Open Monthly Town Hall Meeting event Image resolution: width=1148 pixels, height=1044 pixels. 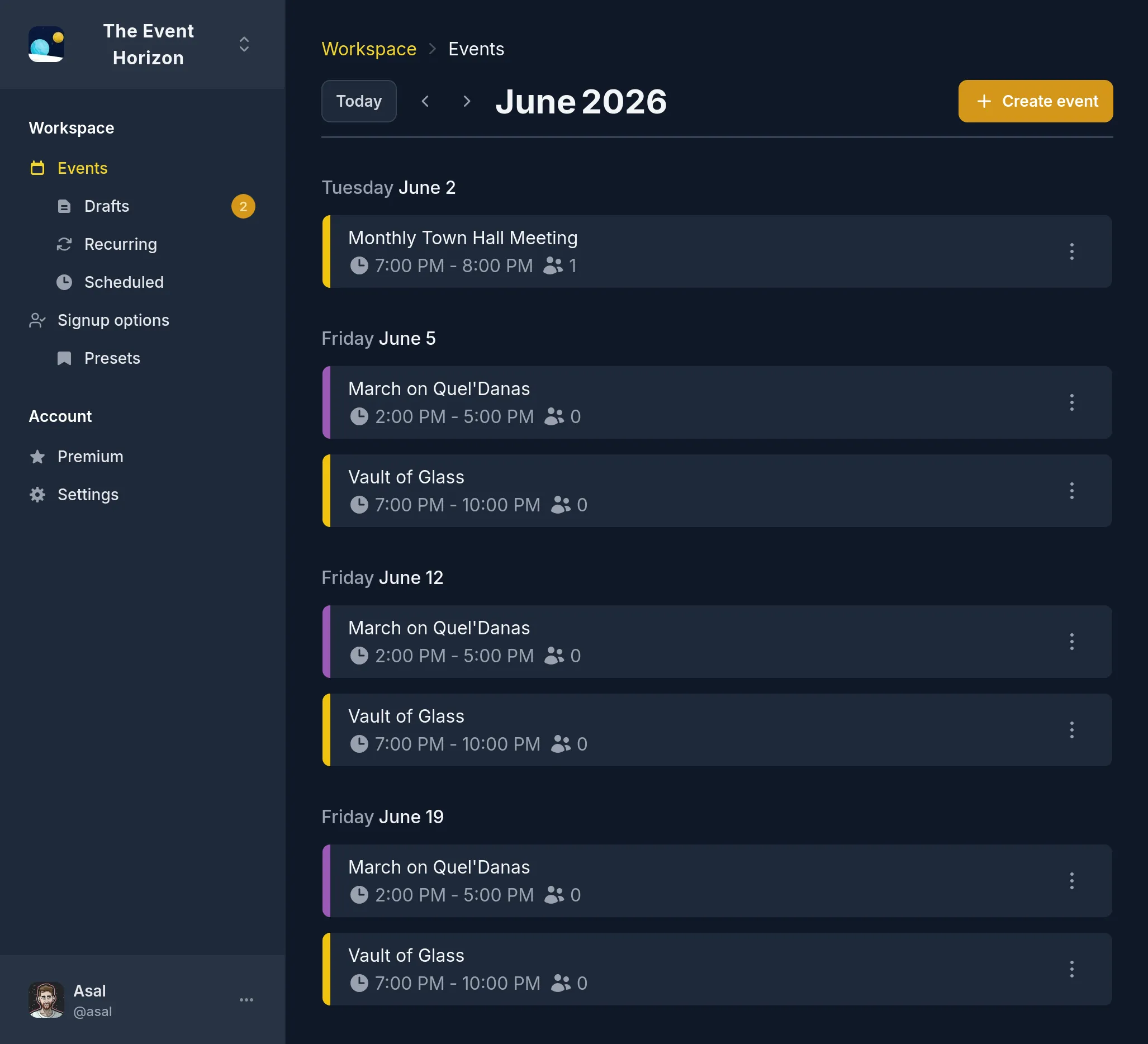717,251
